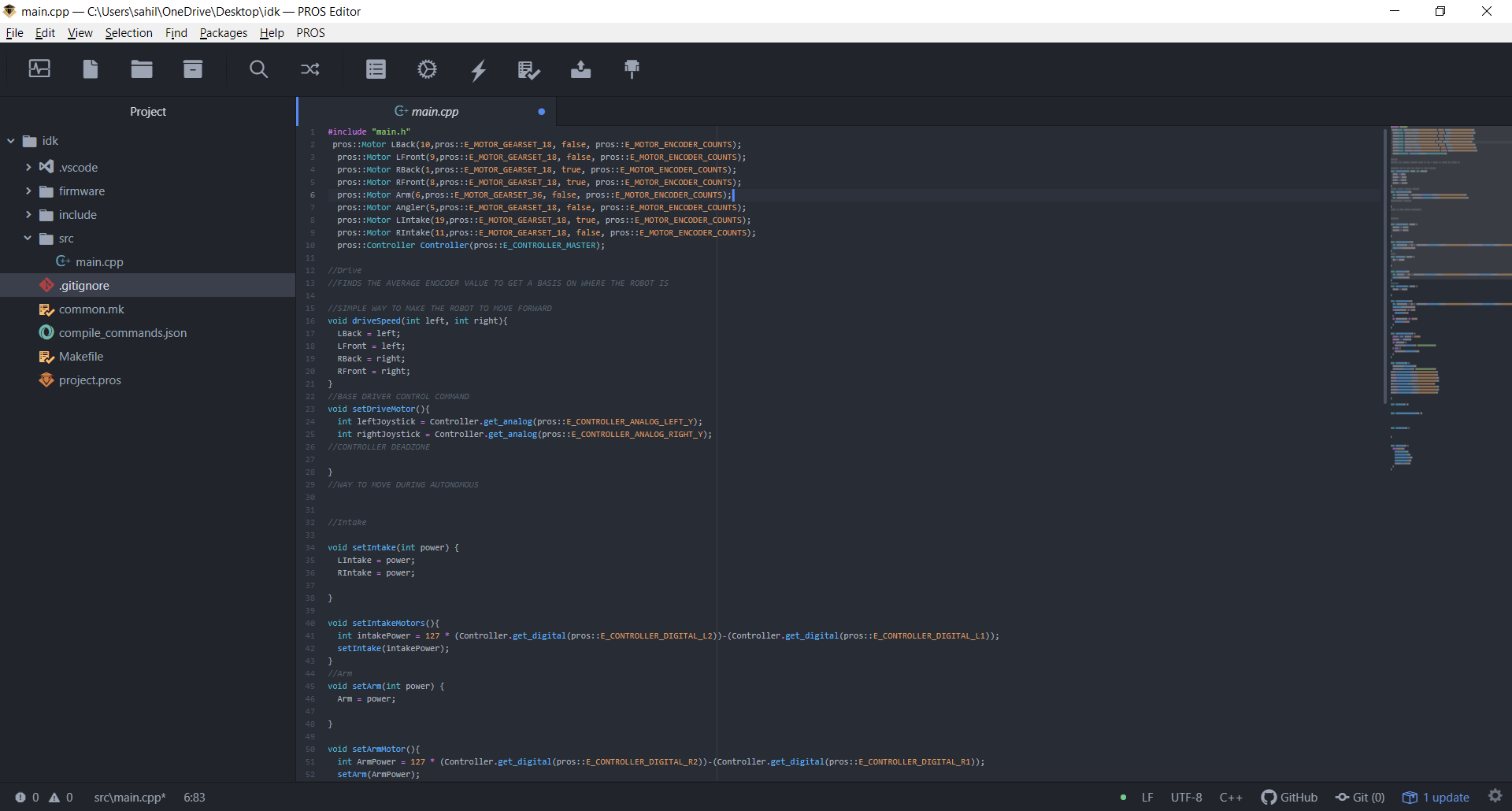Open the GitHub panel from status bar

tap(1289, 798)
